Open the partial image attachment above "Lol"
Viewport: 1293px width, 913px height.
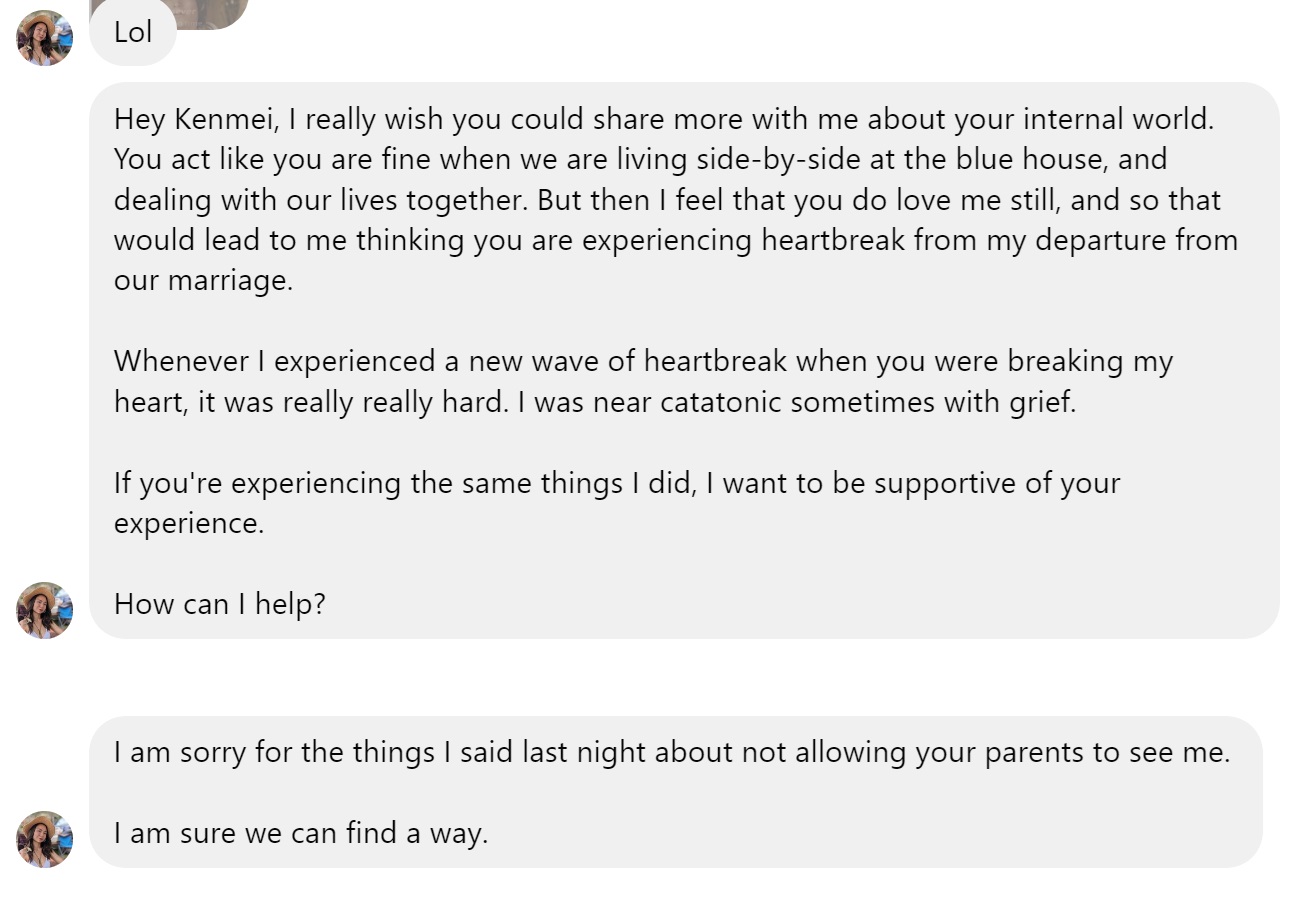tap(168, 13)
